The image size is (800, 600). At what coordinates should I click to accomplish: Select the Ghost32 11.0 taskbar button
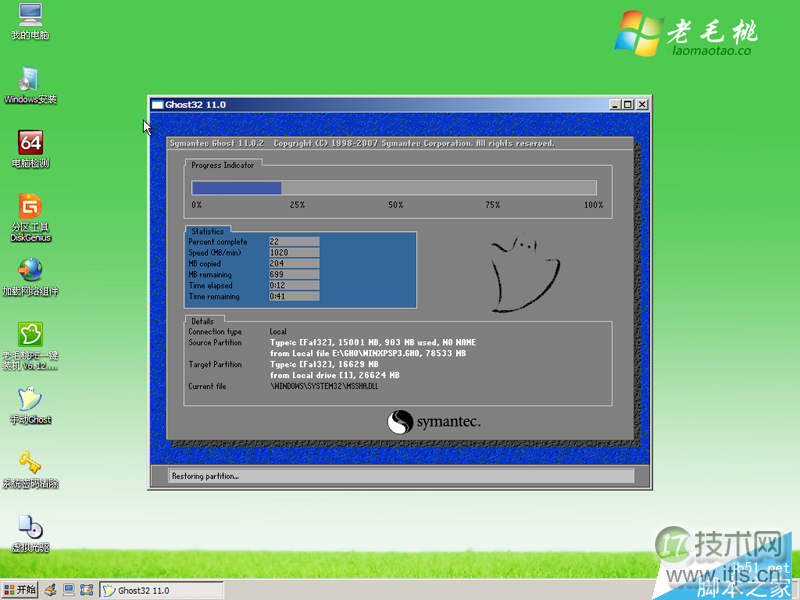(161, 590)
